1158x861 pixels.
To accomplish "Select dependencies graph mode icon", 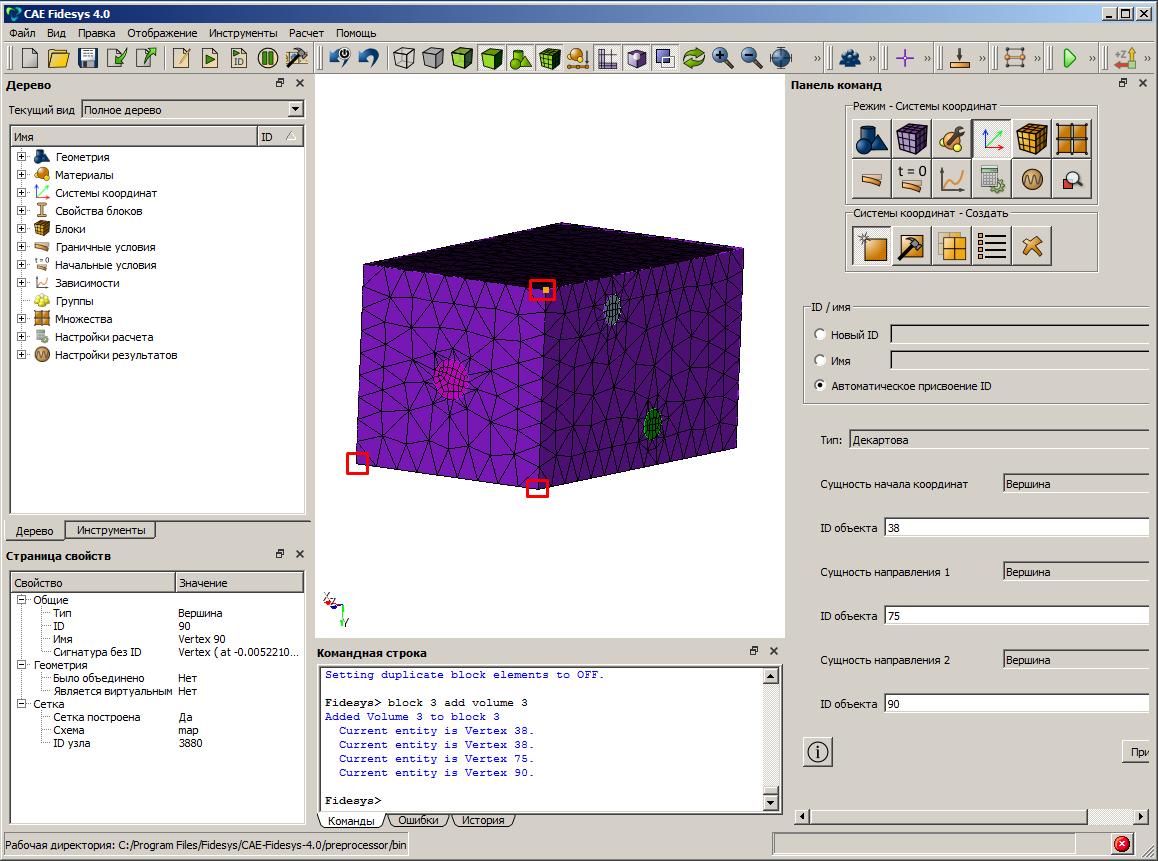I will [952, 179].
